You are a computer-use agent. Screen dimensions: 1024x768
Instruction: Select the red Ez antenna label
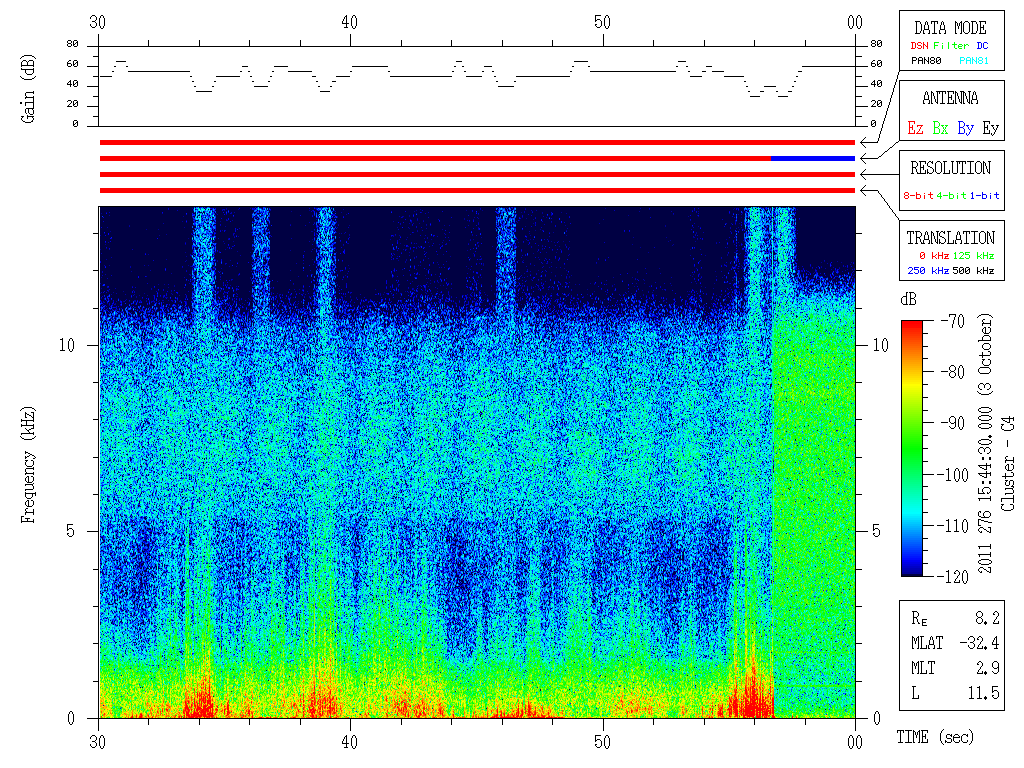[915, 128]
